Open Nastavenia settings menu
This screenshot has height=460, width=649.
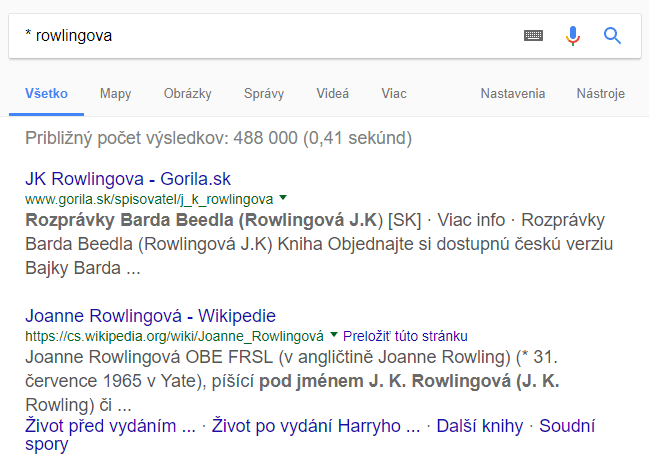point(512,94)
